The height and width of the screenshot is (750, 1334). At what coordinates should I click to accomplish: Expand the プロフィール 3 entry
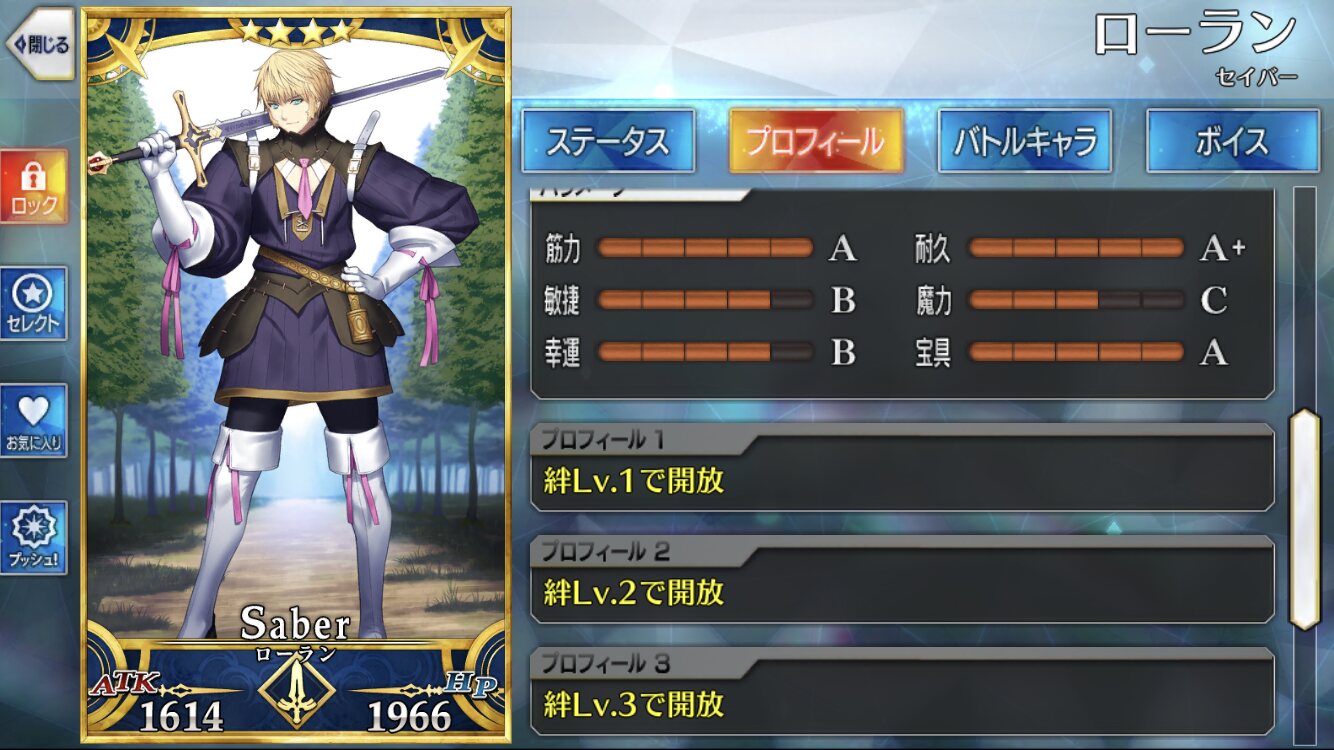click(x=902, y=692)
